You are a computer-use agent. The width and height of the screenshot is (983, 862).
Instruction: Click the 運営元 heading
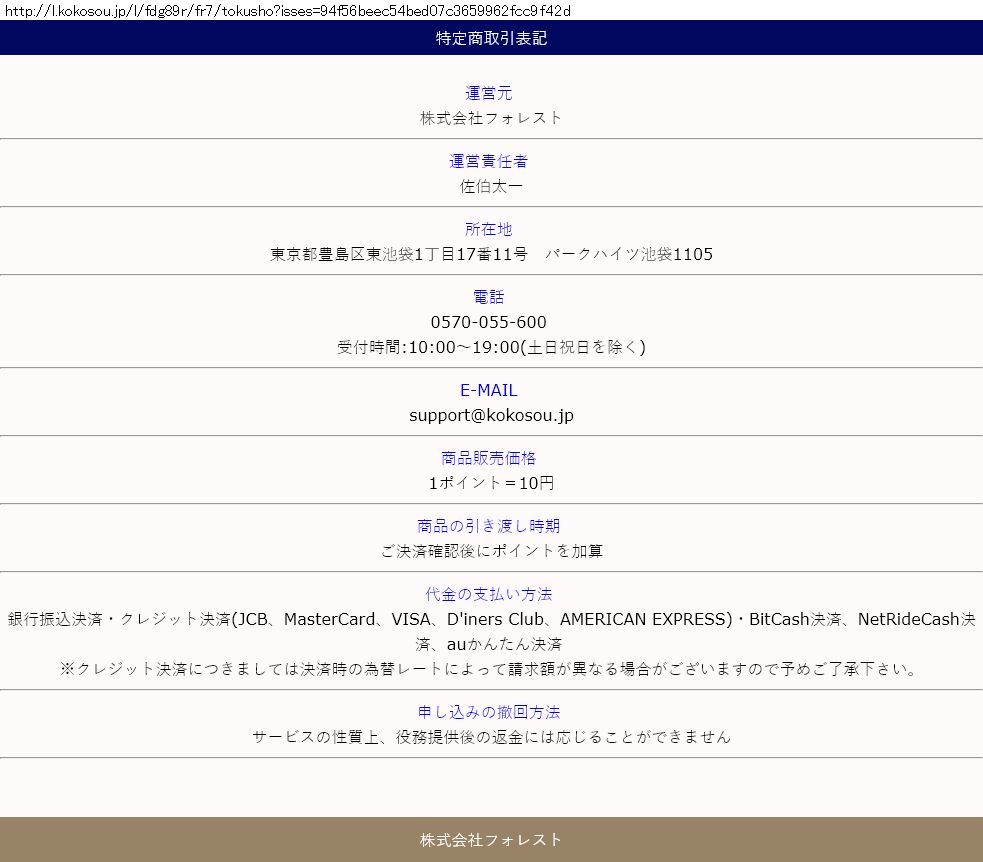488,93
